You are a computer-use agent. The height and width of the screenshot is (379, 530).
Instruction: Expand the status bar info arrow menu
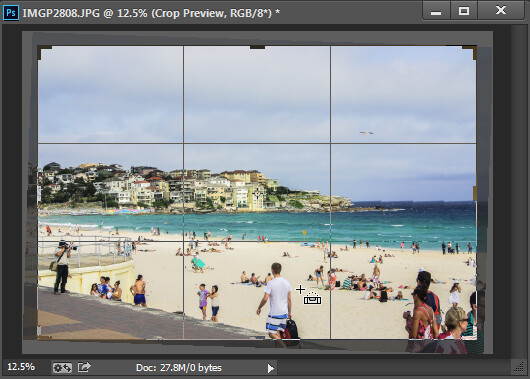tap(270, 368)
